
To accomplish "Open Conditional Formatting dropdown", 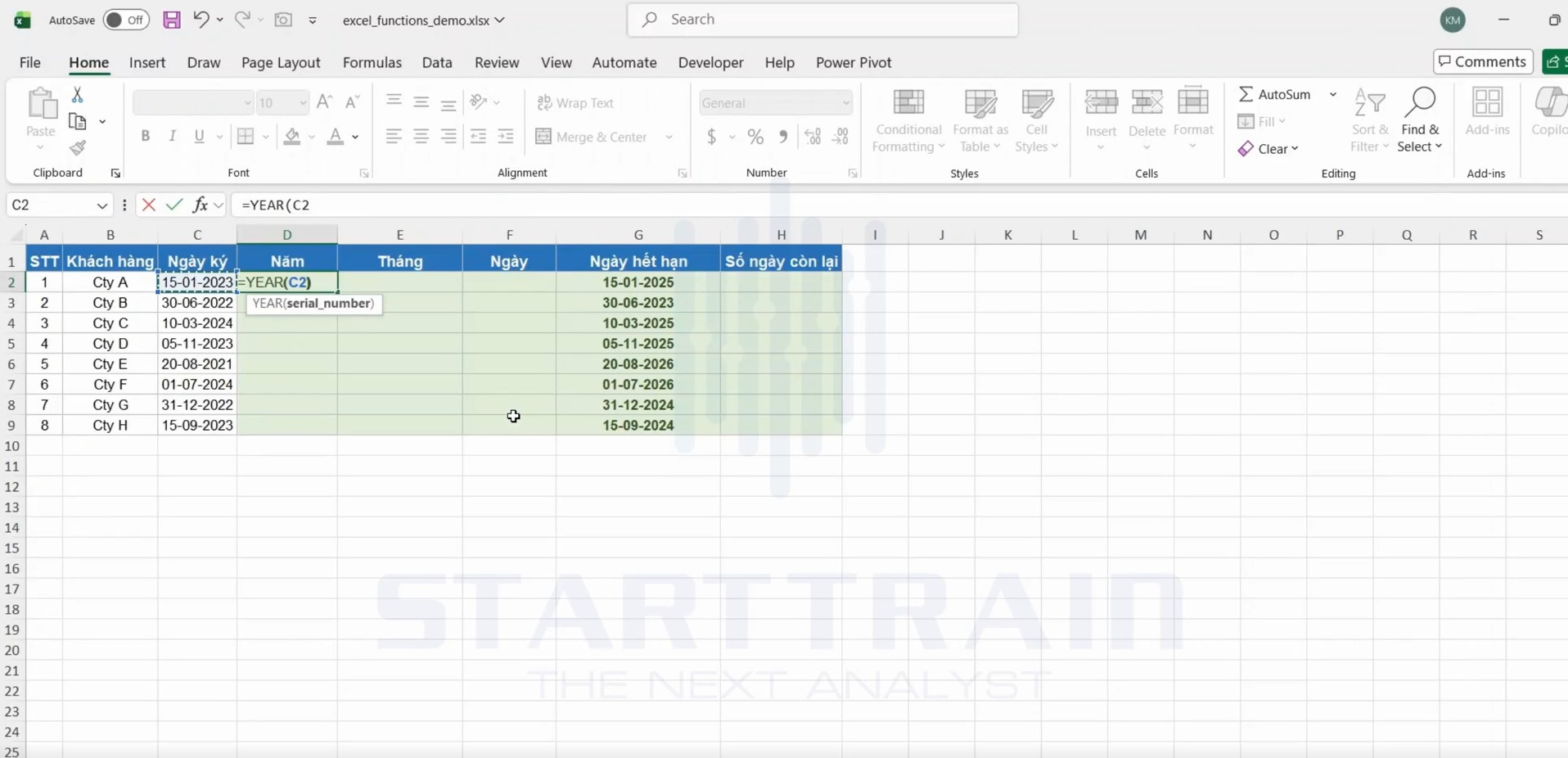I will tap(908, 120).
